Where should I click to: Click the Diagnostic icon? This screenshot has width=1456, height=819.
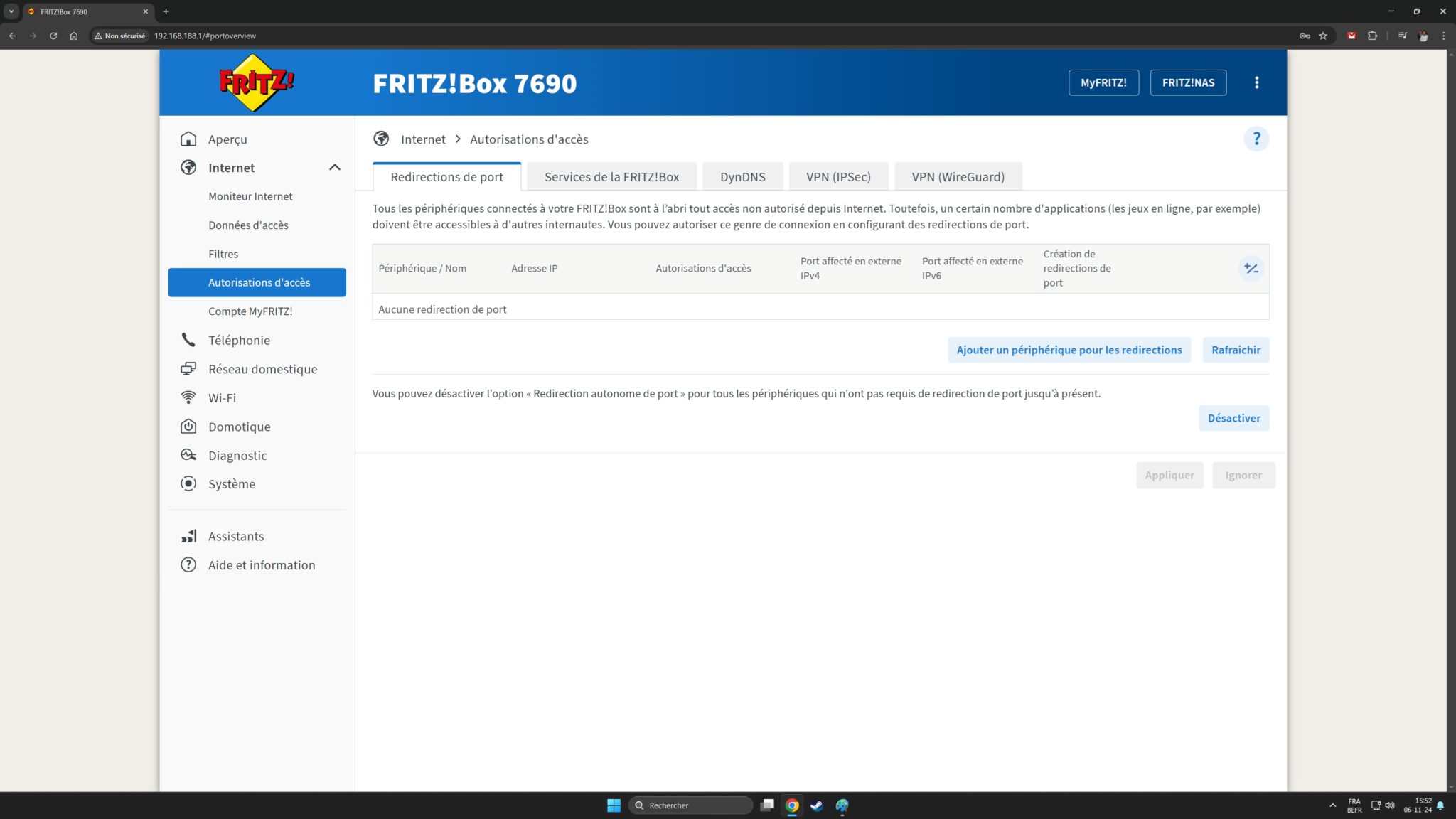tap(188, 455)
